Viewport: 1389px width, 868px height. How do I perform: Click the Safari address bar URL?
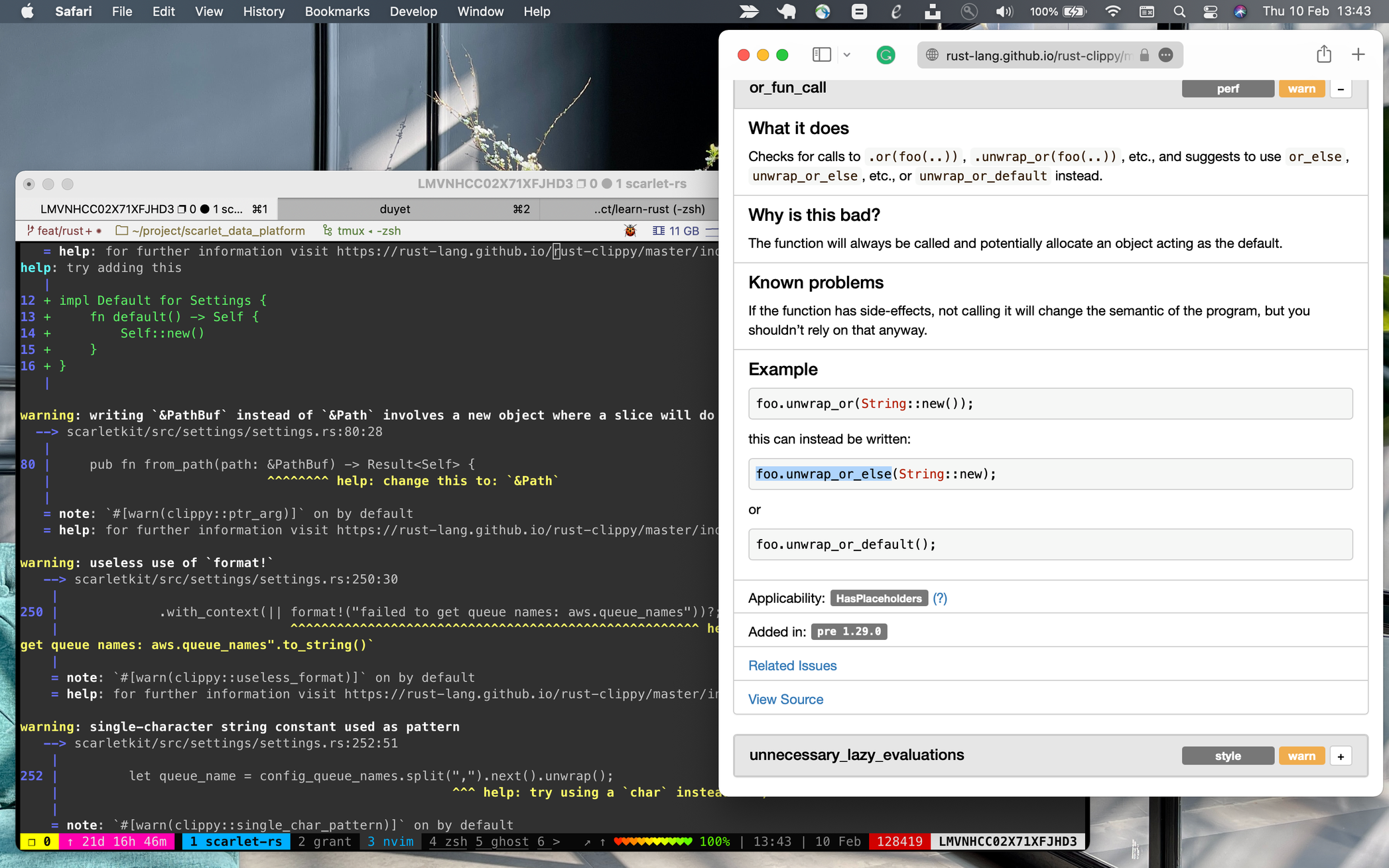click(1037, 56)
